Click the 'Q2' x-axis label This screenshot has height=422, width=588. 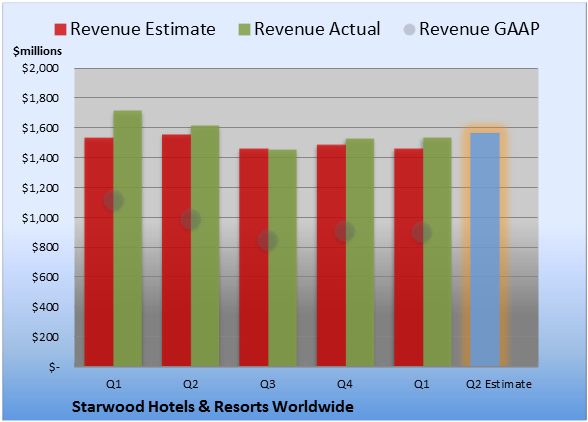tap(190, 384)
